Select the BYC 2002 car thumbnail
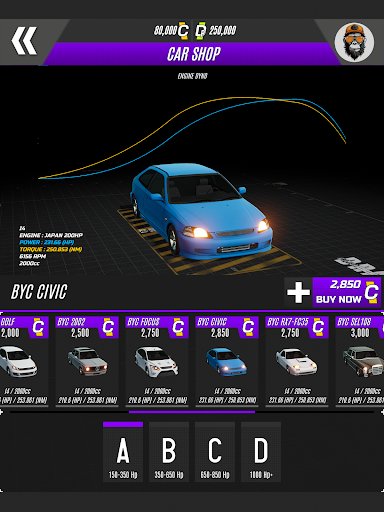 pos(87,361)
